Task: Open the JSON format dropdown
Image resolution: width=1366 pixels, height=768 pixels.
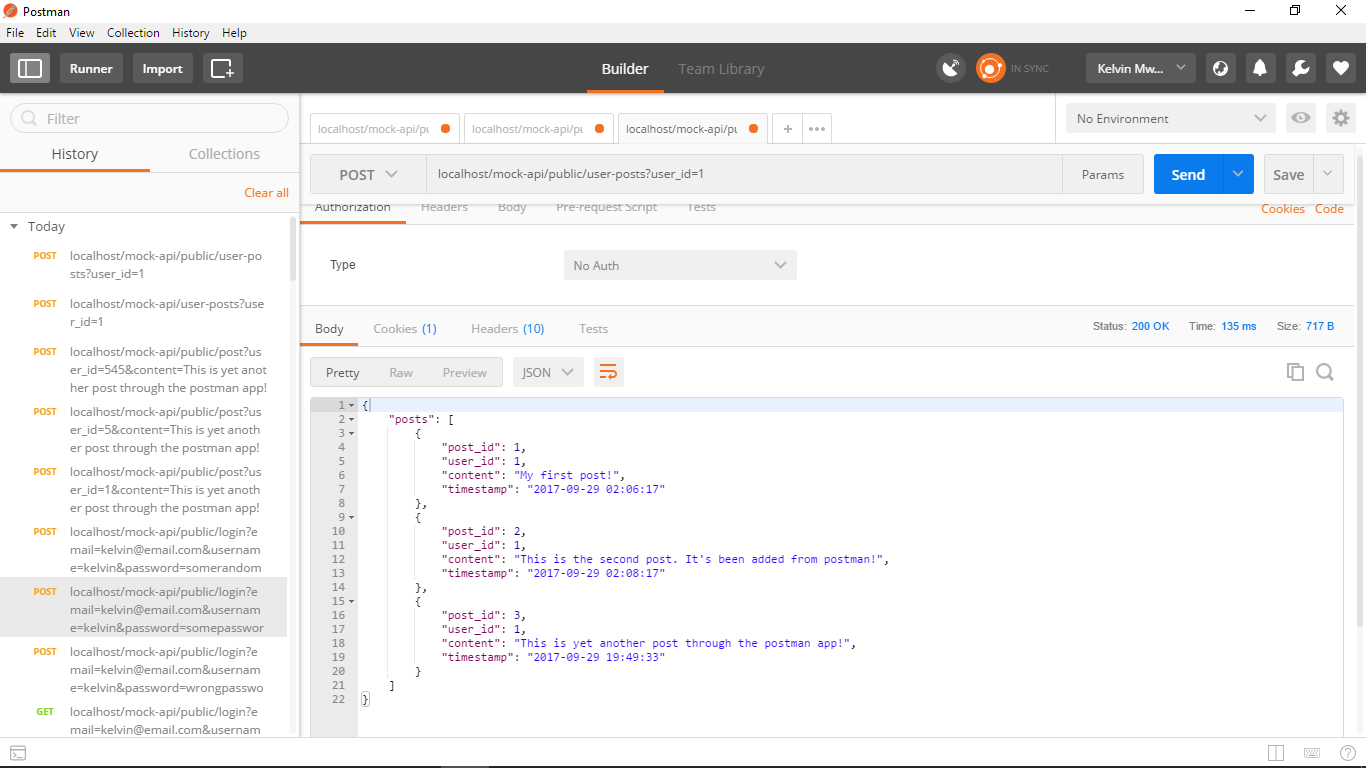Action: click(x=548, y=372)
